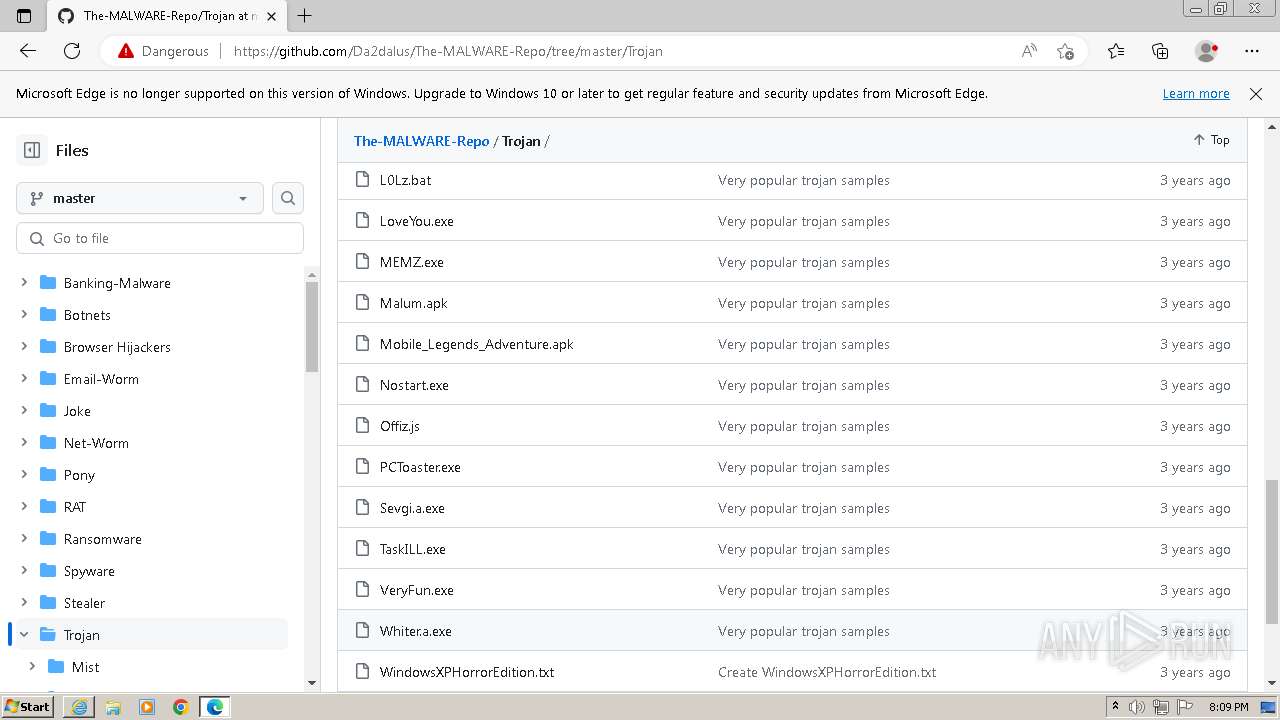
Task: Open Mobile_Legends_Adventure.apk file
Action: point(477,344)
